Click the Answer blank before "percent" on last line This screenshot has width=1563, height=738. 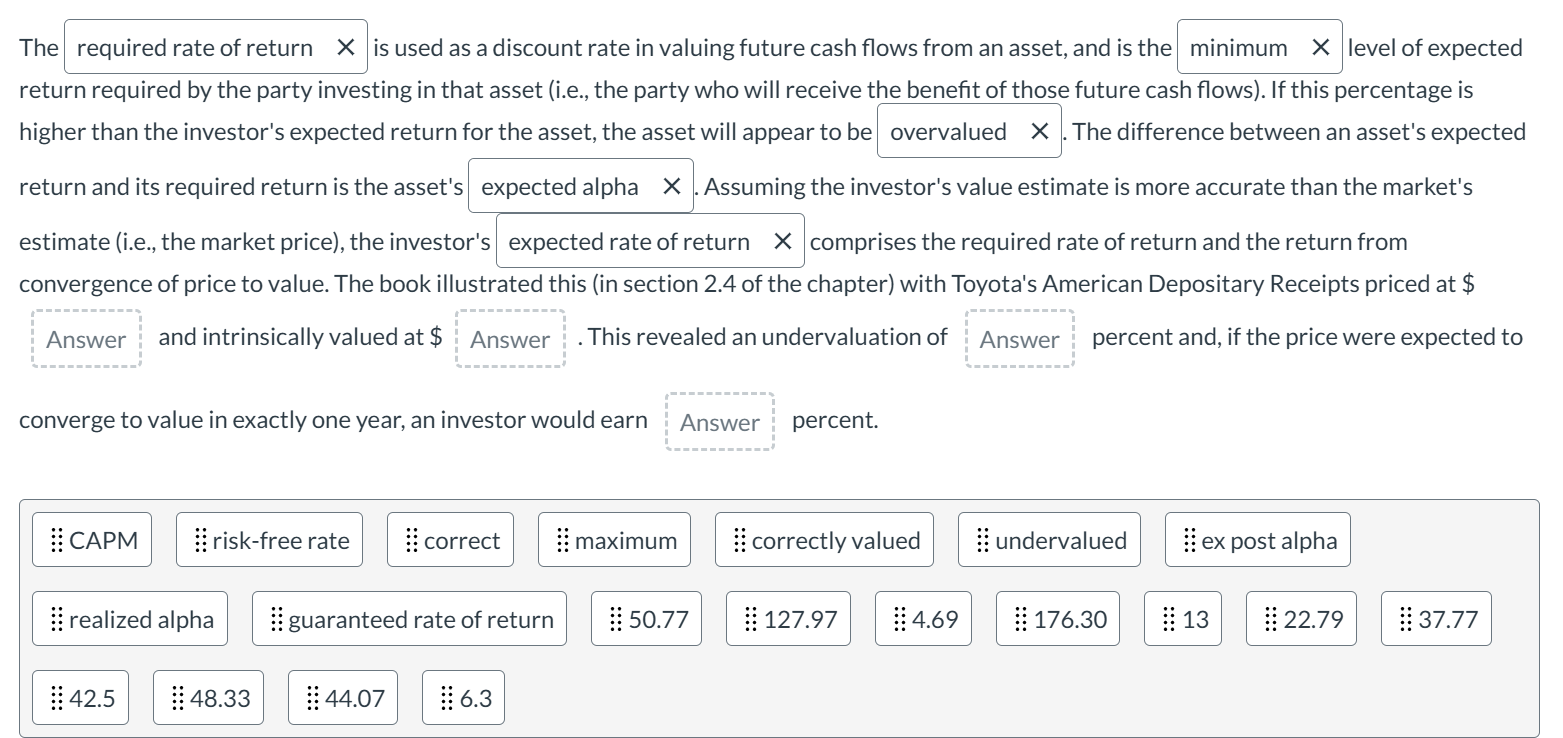[719, 421]
